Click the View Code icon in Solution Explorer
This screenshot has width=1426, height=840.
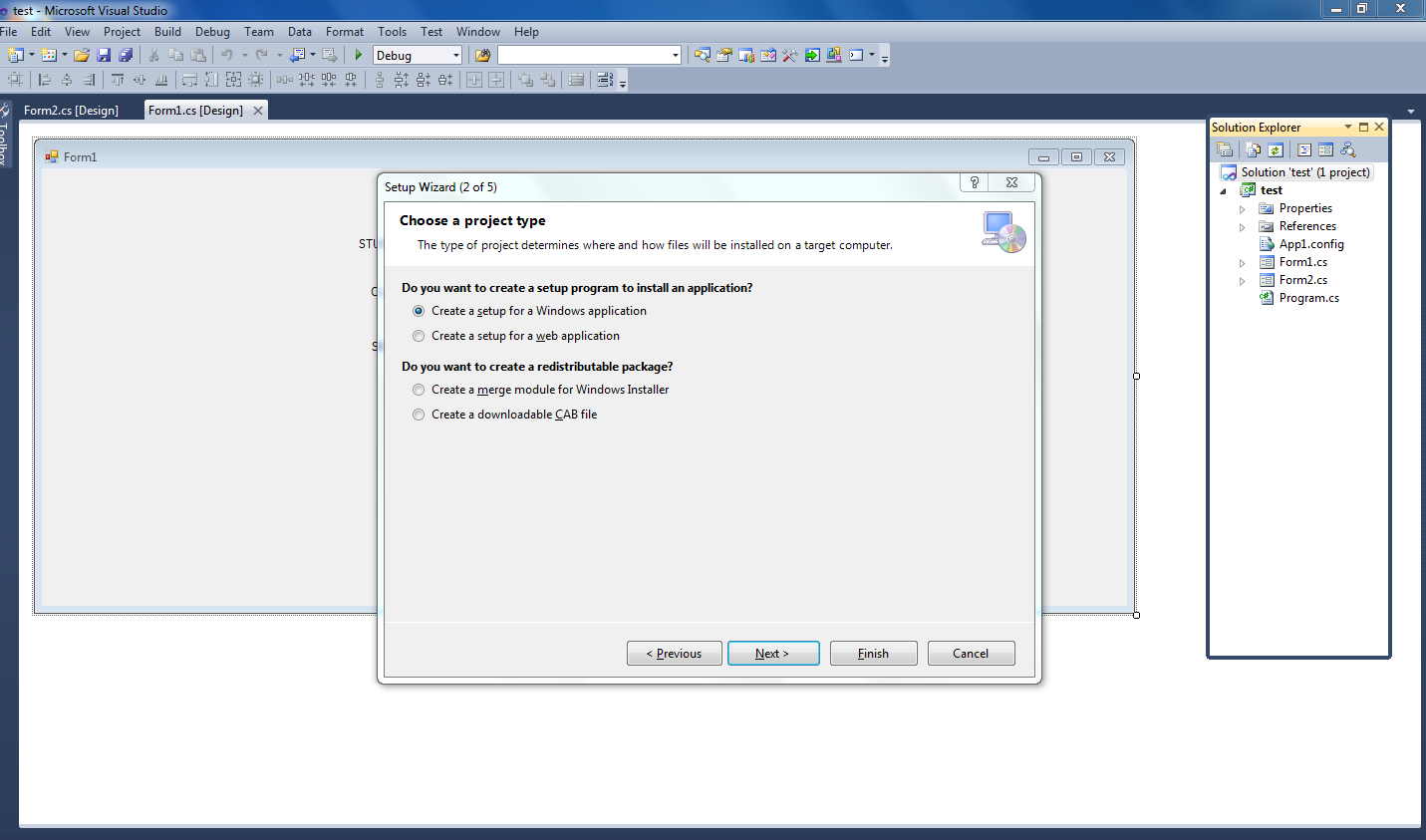pos(1304,149)
